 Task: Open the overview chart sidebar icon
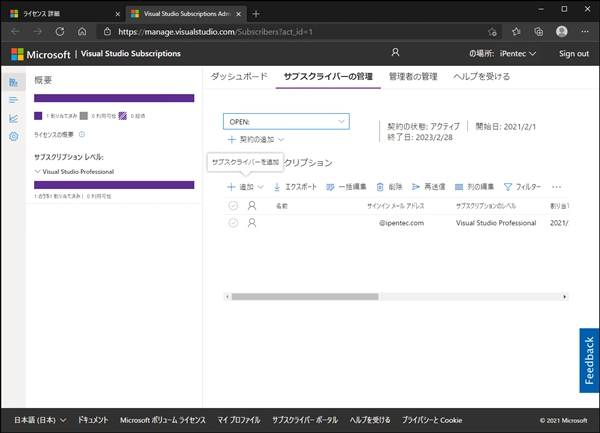13,82
